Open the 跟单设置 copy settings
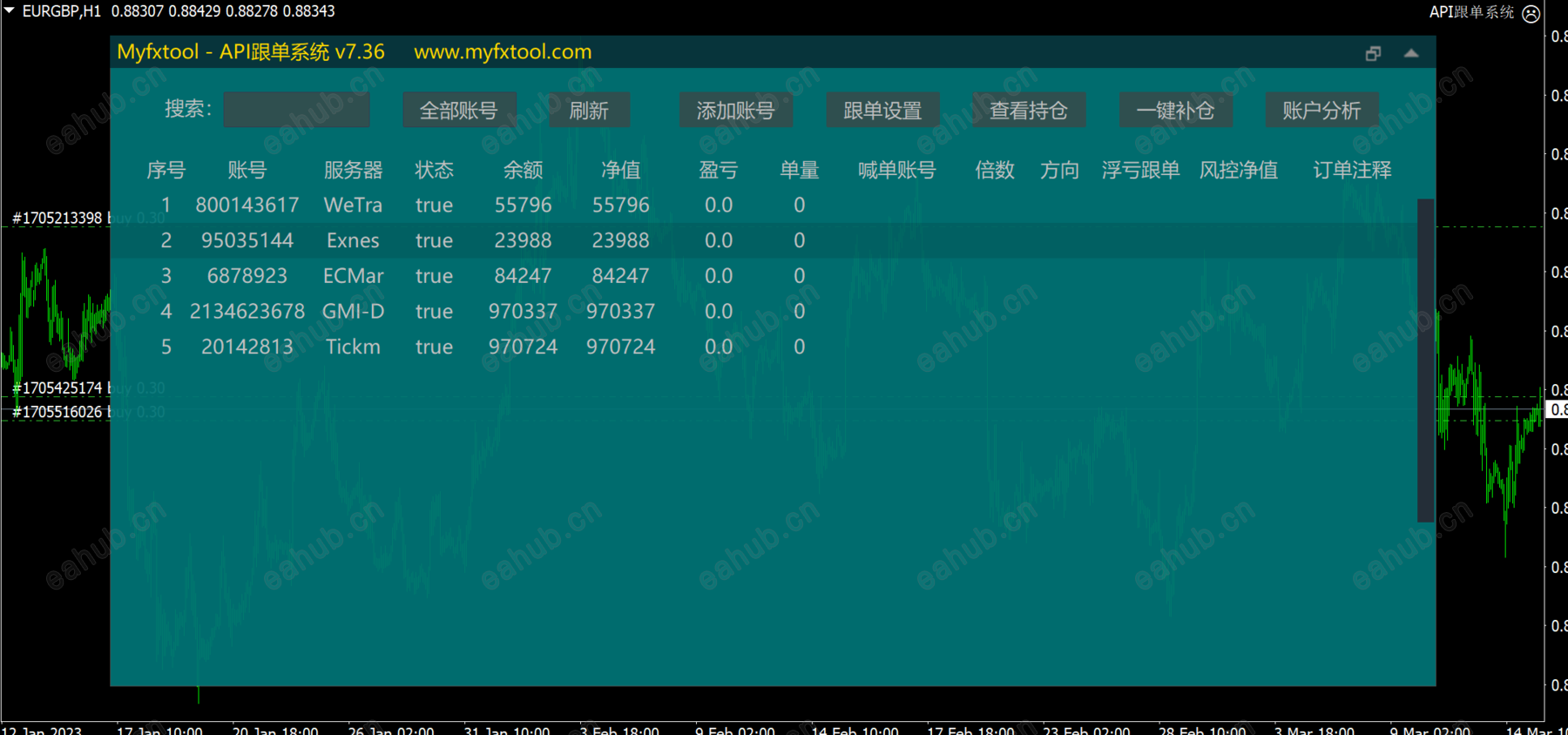The image size is (1568, 735). click(882, 110)
